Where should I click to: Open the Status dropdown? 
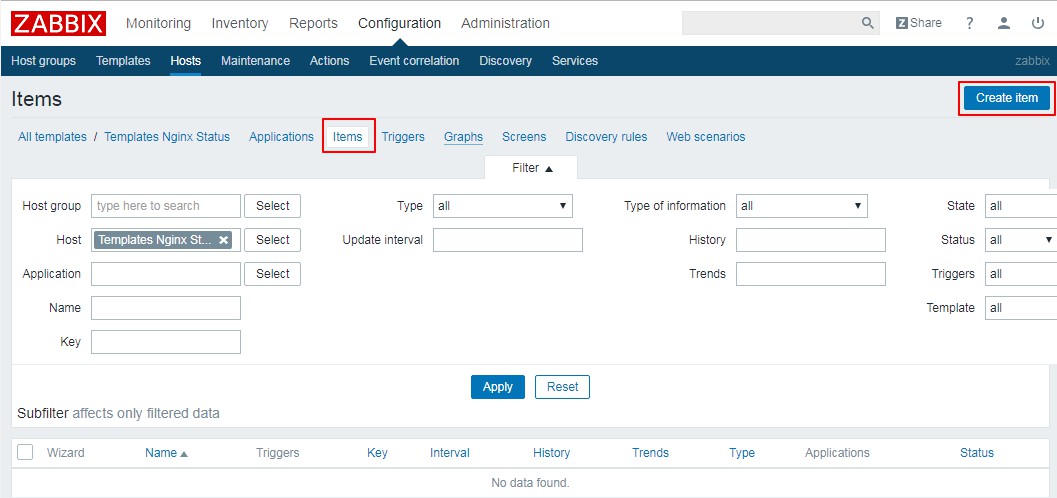(x=1020, y=240)
